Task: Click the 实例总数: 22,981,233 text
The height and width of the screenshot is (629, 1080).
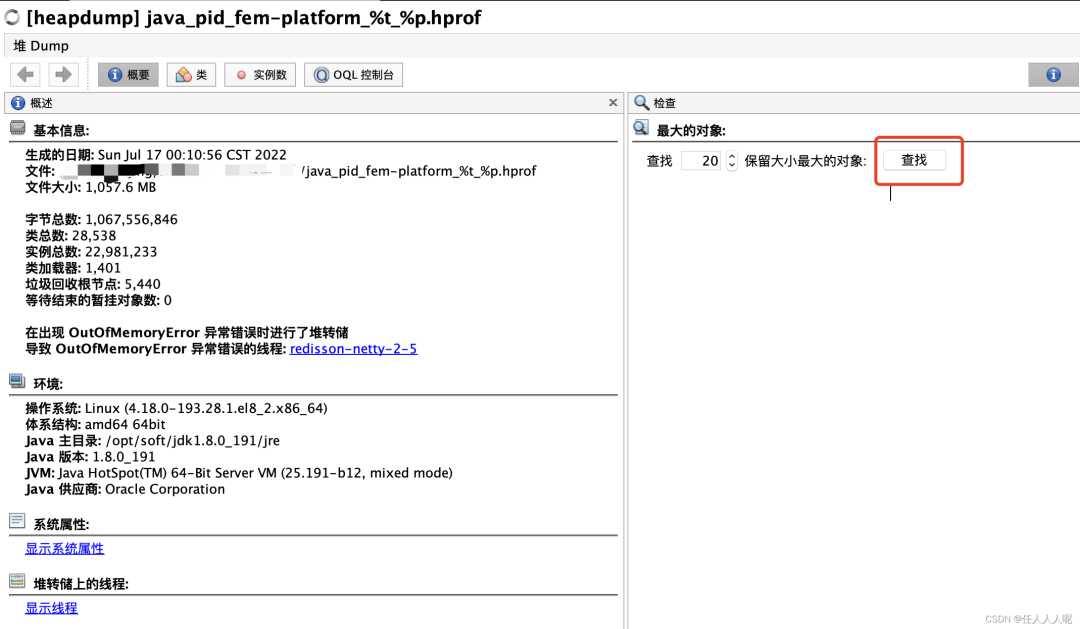Action: click(91, 251)
